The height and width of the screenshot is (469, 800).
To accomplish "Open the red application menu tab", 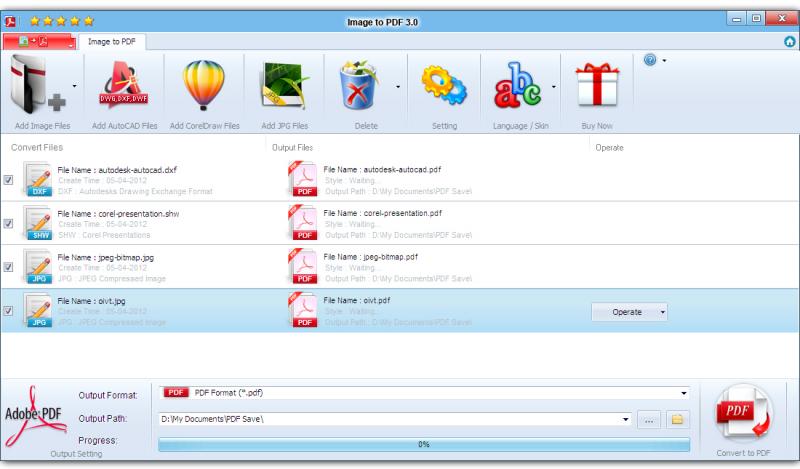I will coord(40,42).
